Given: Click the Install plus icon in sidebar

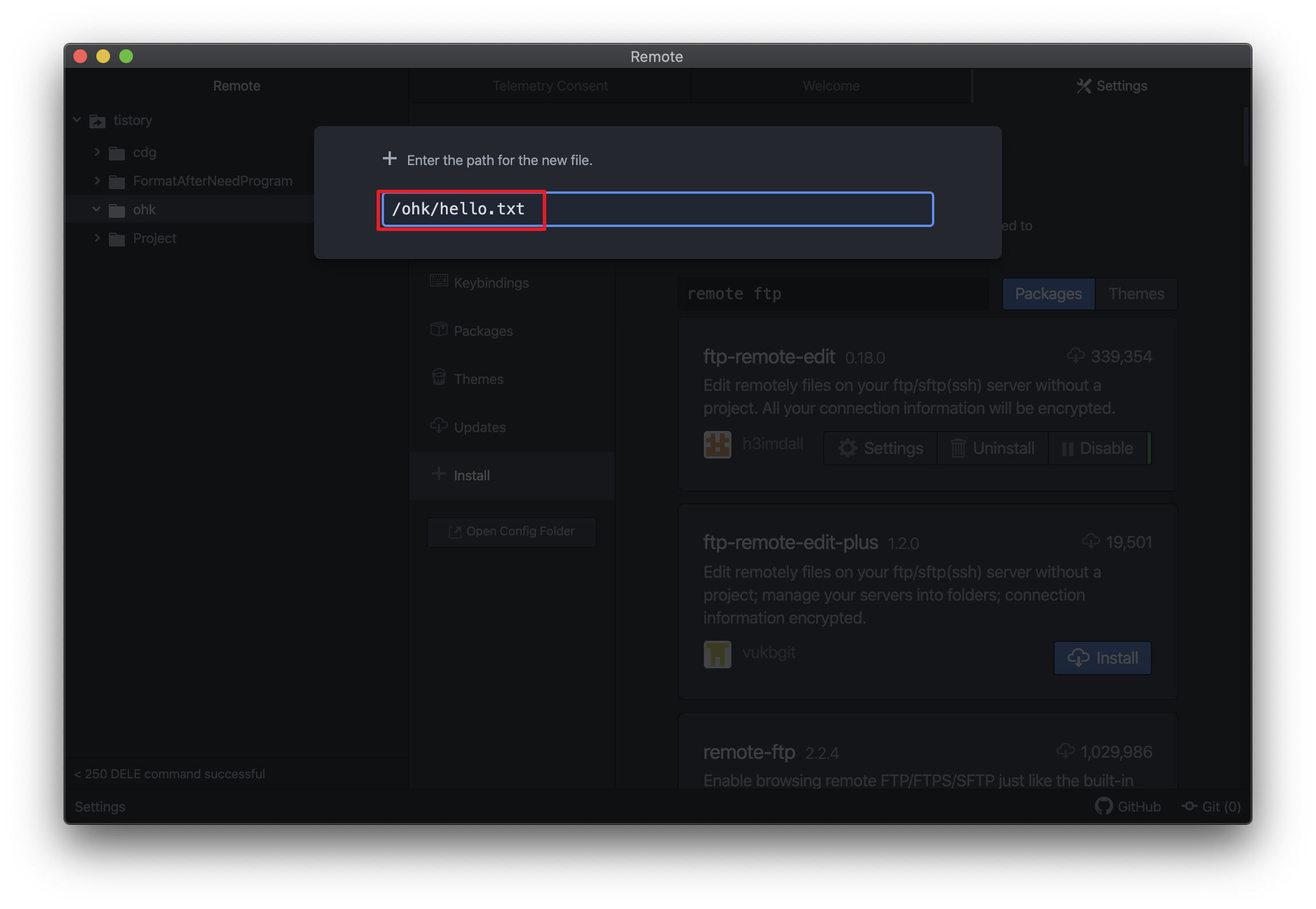Looking at the screenshot, I should coord(438,474).
